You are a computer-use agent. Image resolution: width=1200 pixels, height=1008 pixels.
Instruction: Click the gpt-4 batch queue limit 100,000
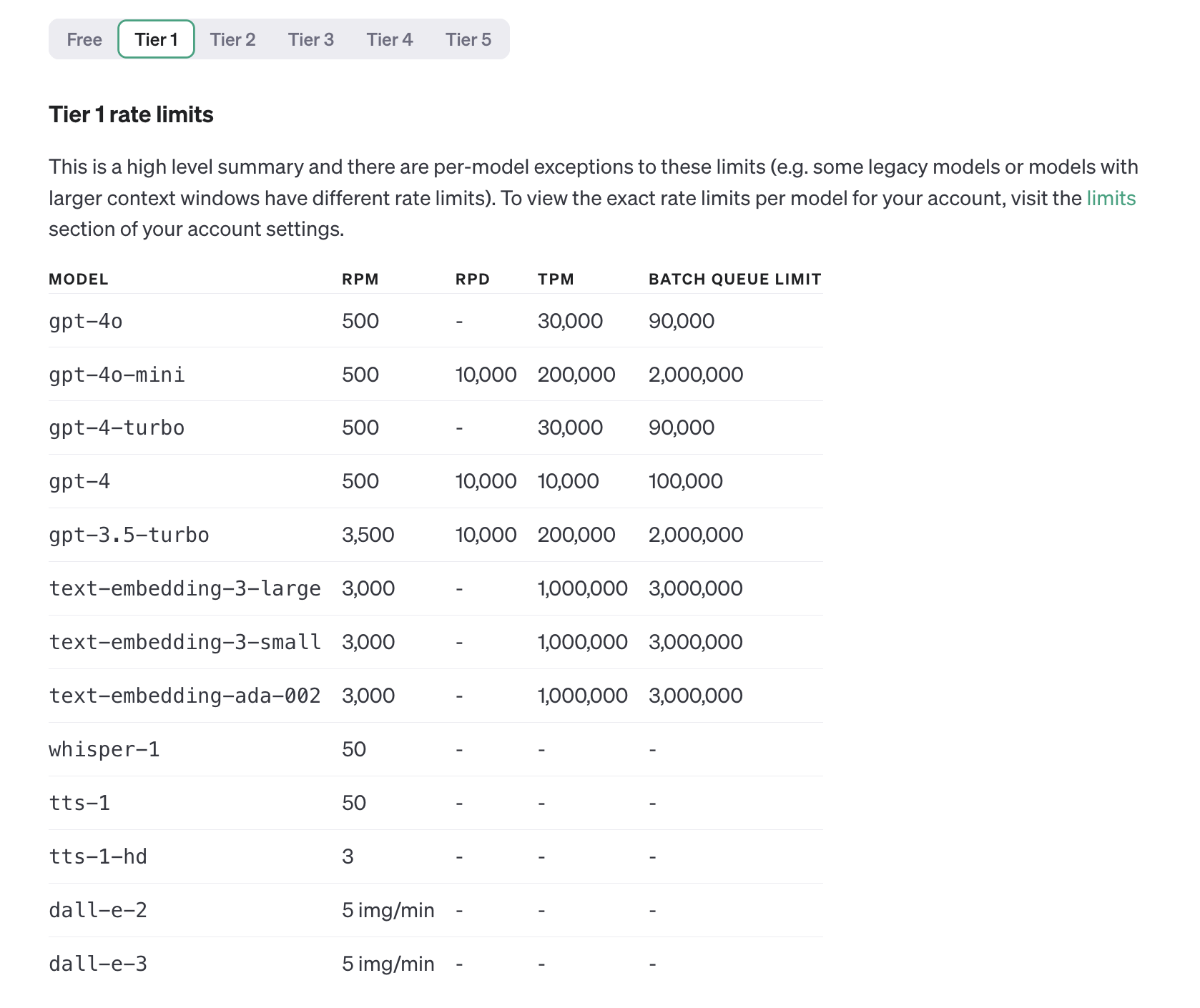pyautogui.click(x=686, y=481)
